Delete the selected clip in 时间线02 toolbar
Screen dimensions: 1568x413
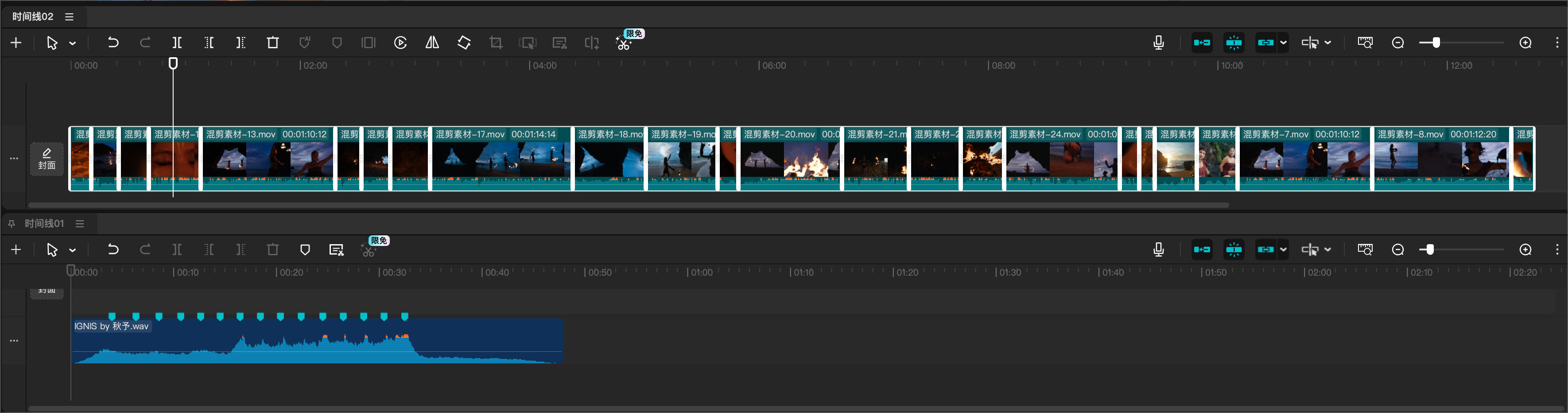pyautogui.click(x=273, y=43)
